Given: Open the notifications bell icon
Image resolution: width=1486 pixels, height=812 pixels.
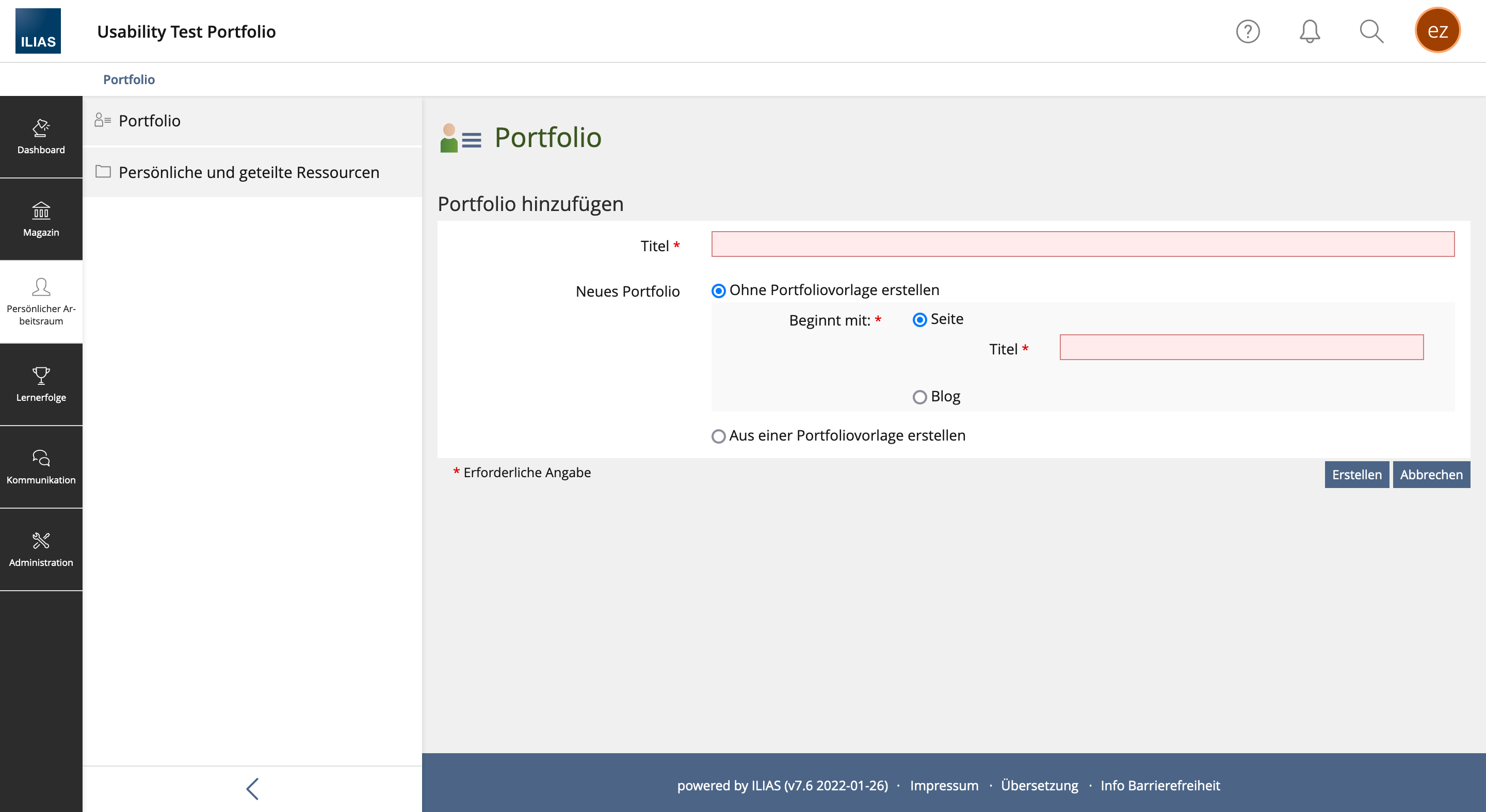Looking at the screenshot, I should click(1310, 31).
